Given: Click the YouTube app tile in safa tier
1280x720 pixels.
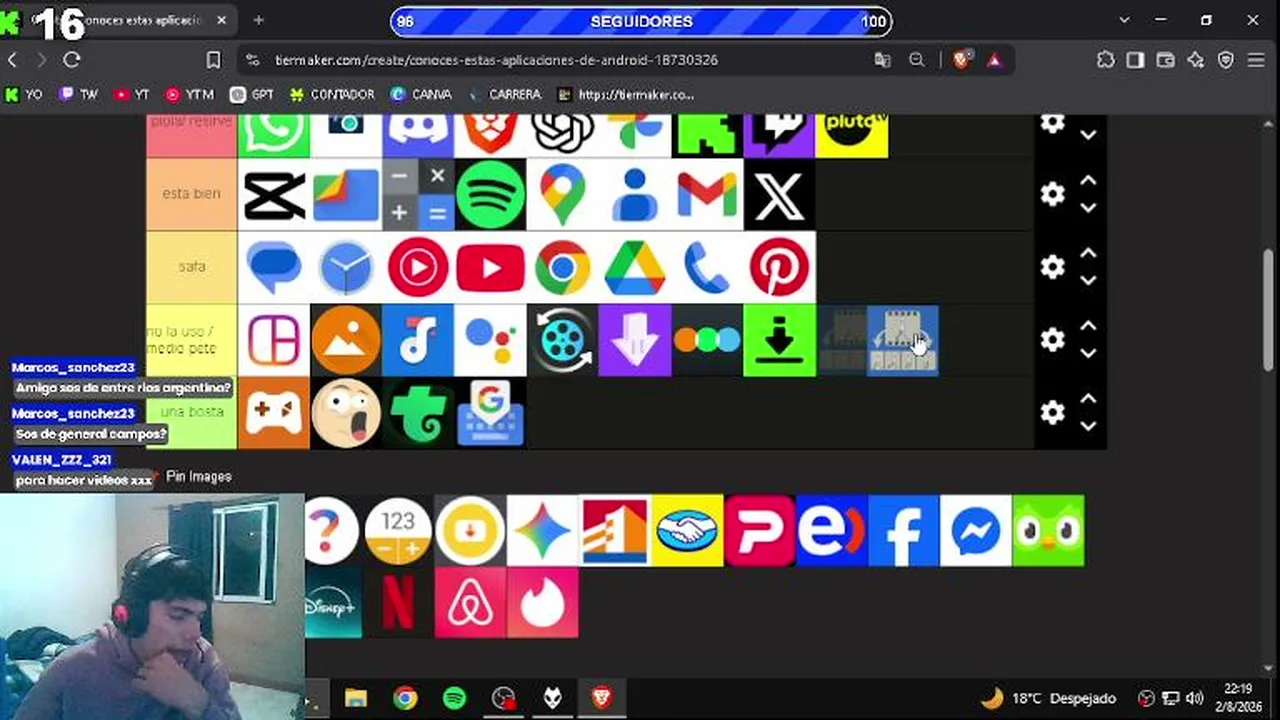Looking at the screenshot, I should (x=490, y=267).
